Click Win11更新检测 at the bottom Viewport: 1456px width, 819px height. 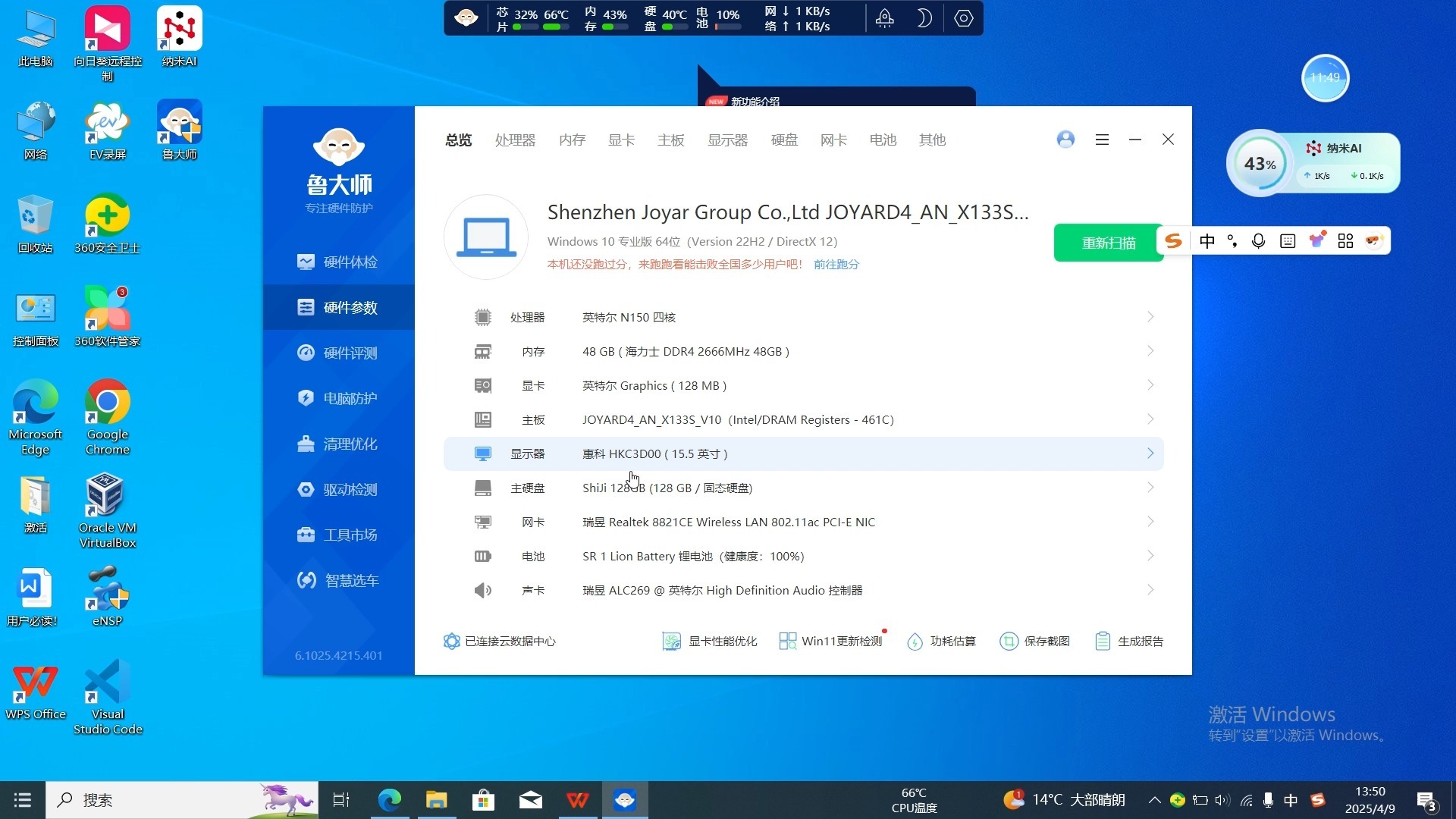(x=831, y=642)
